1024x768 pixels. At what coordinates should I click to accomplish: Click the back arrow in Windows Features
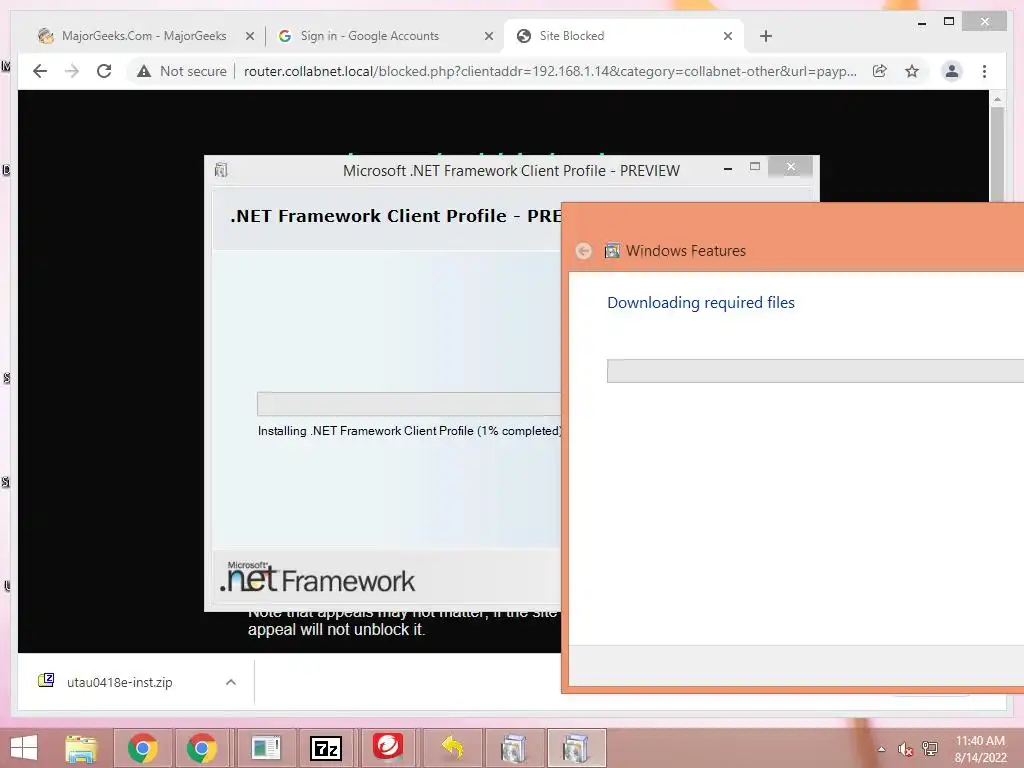tap(584, 251)
